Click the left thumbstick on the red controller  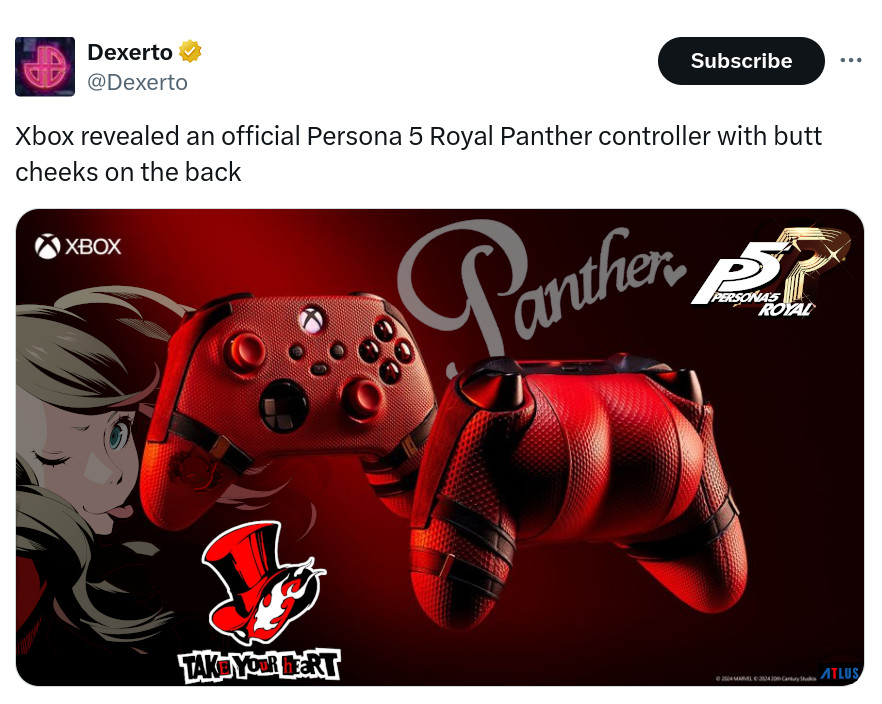coord(243,351)
